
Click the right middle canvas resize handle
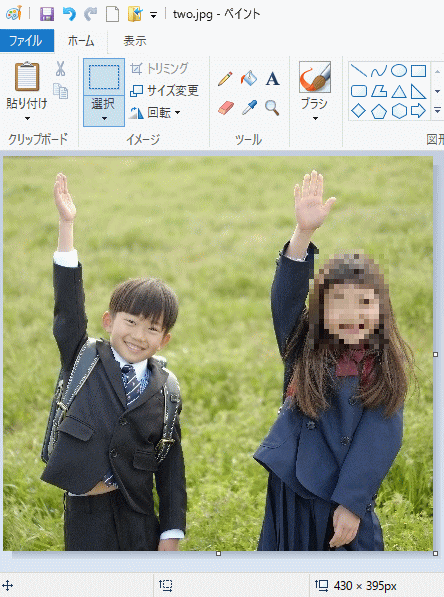(436, 354)
